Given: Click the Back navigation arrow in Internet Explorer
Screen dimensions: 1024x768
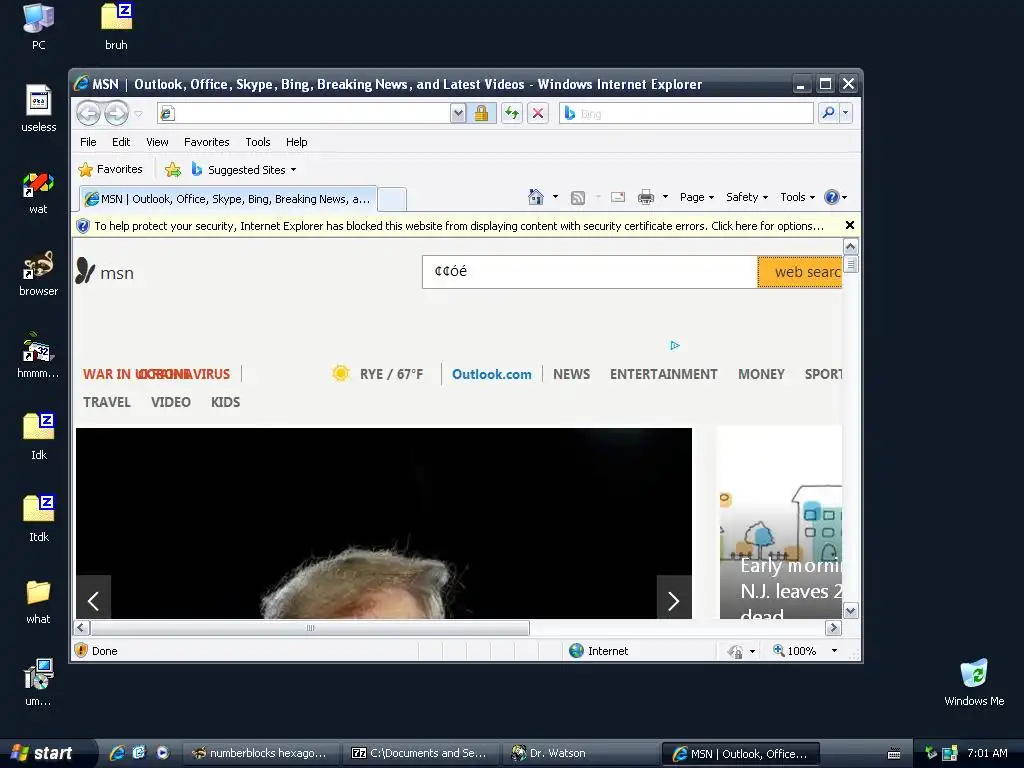Looking at the screenshot, I should [88, 114].
